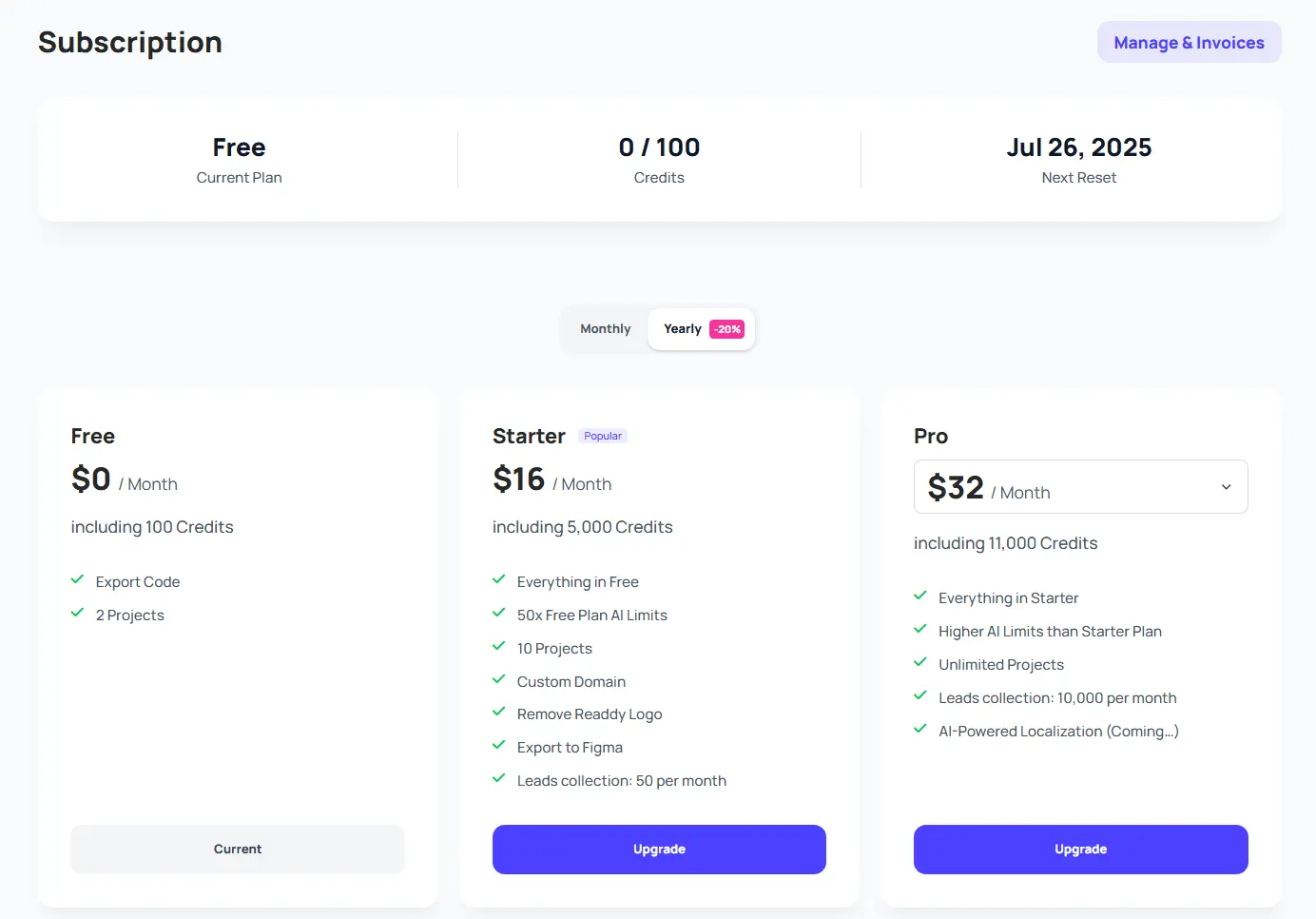
Task: Click the checkmark next to Remove Readdy Logo
Action: [499, 712]
